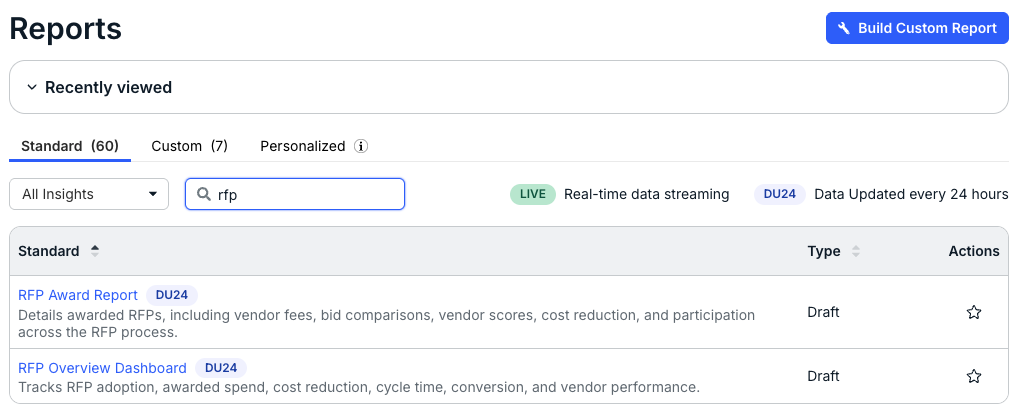
Task: Open the RFP Award Report link
Action: pos(78,295)
